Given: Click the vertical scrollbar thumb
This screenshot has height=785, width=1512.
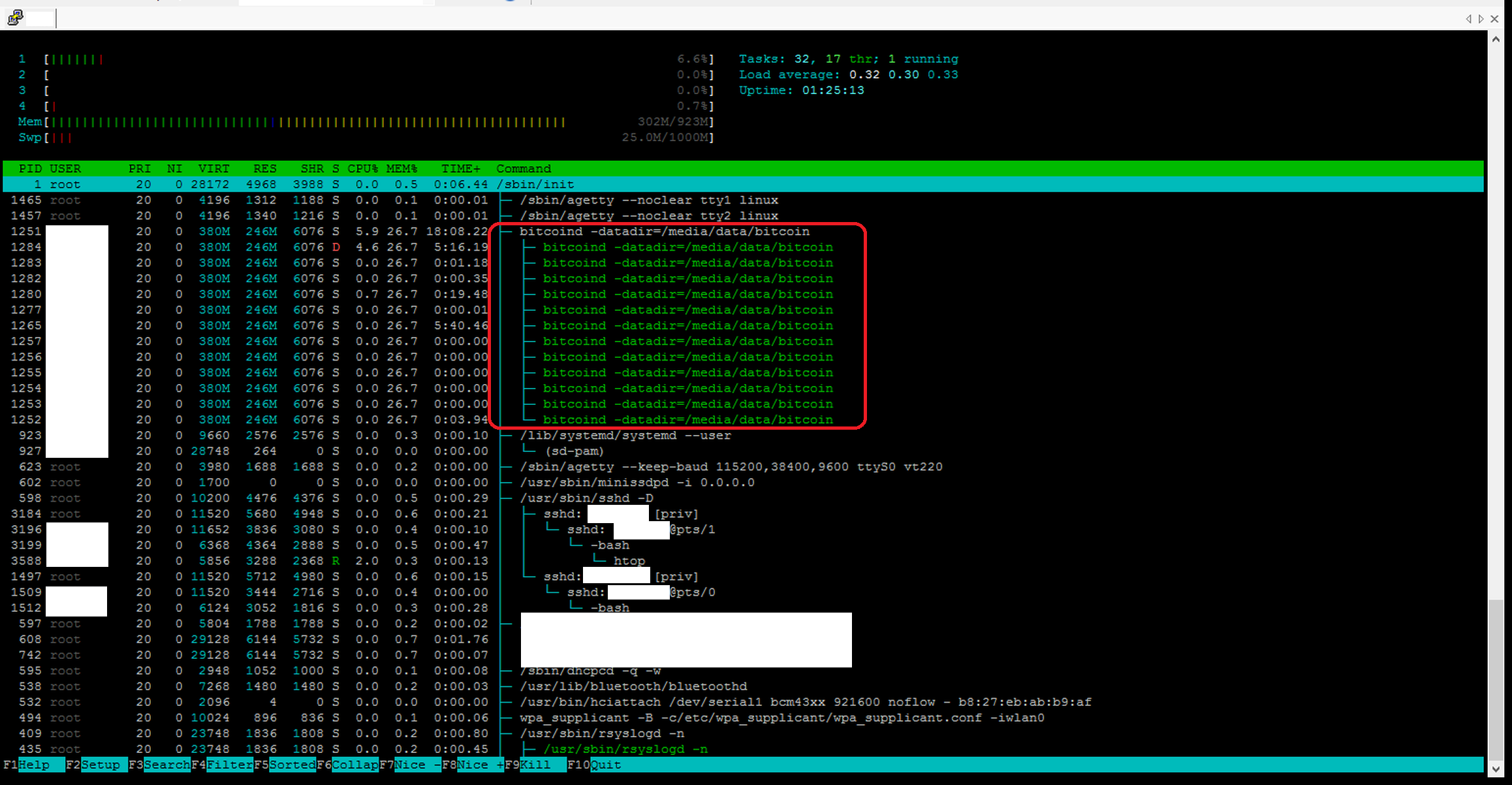Looking at the screenshot, I should tap(1496, 679).
